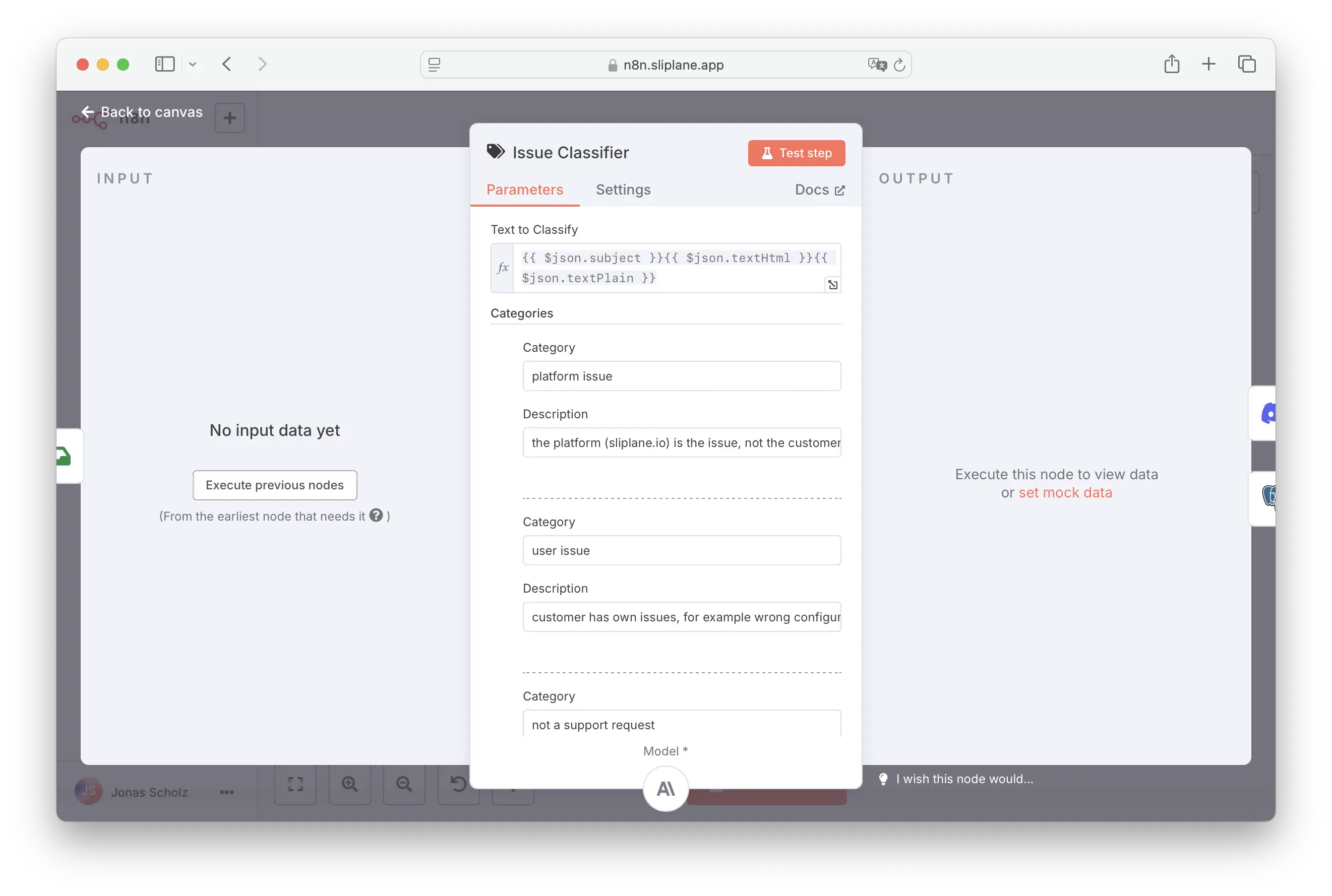Switch to the Settings tab

[623, 189]
